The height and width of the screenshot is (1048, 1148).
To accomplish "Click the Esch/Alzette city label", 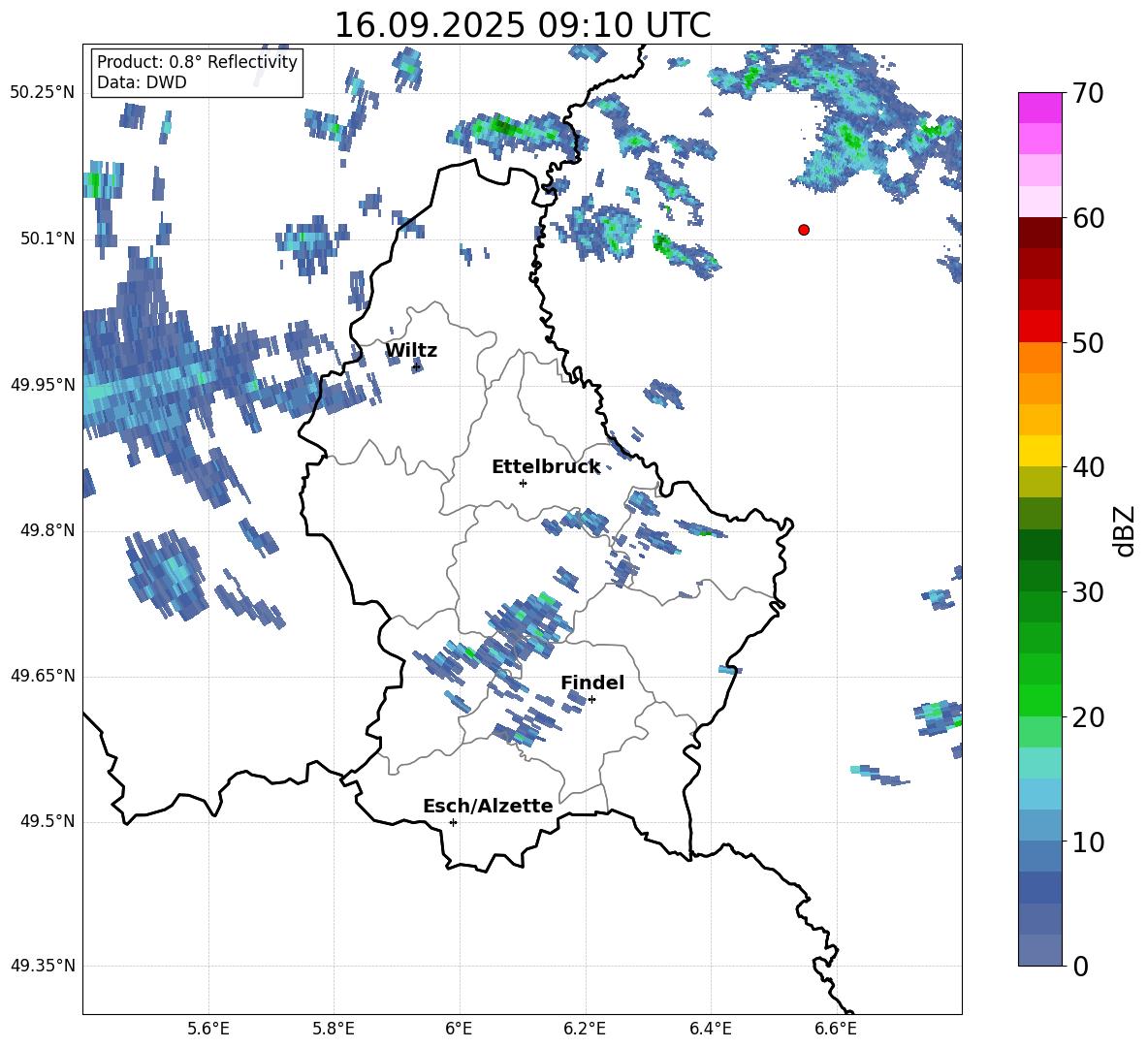I will click(488, 807).
